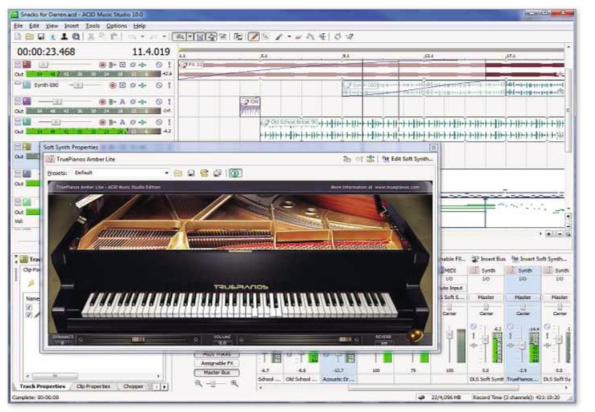Solo the first track

pos(169,65)
